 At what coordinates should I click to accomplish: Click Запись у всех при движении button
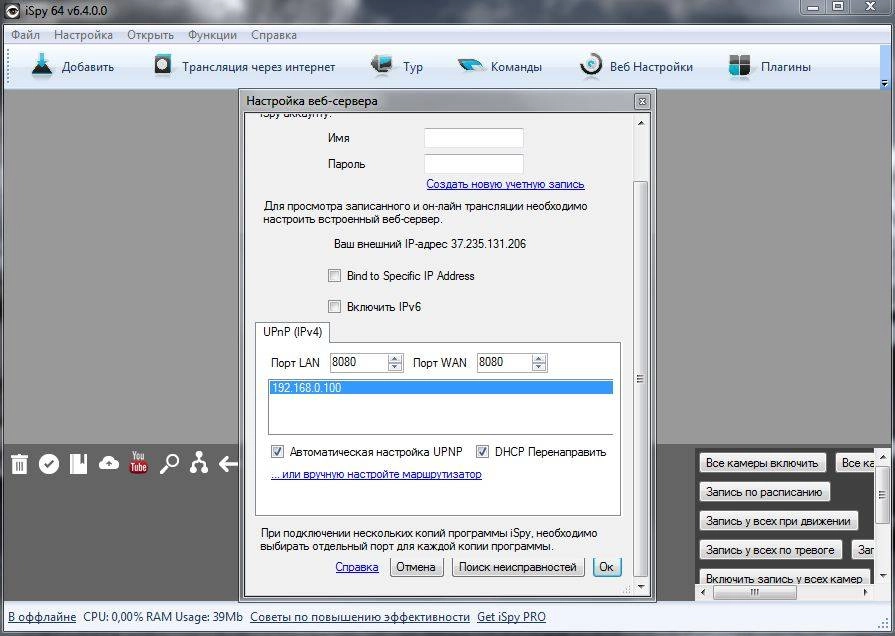[x=778, y=521]
